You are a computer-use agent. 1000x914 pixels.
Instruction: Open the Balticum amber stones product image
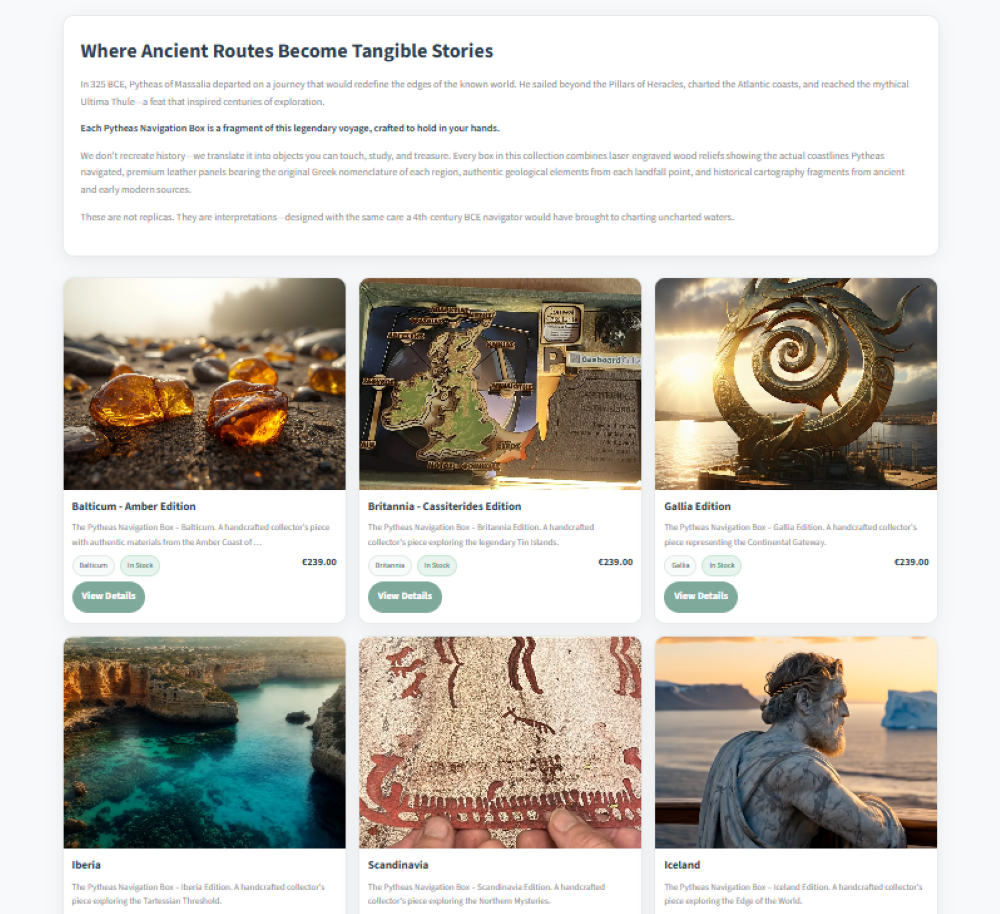coord(205,384)
